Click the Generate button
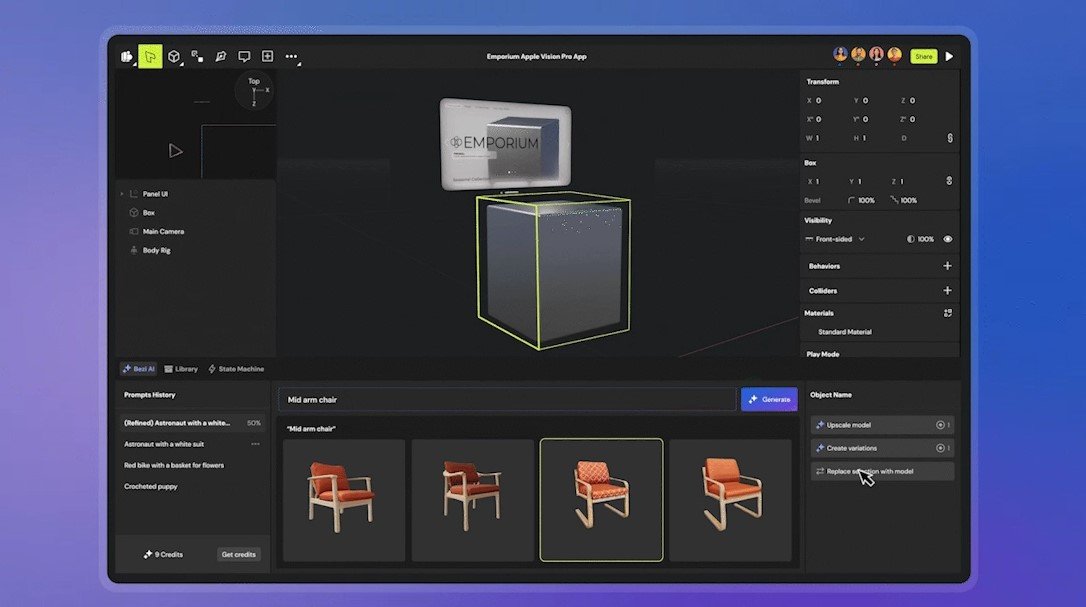The image size is (1086, 607). pyautogui.click(x=769, y=398)
